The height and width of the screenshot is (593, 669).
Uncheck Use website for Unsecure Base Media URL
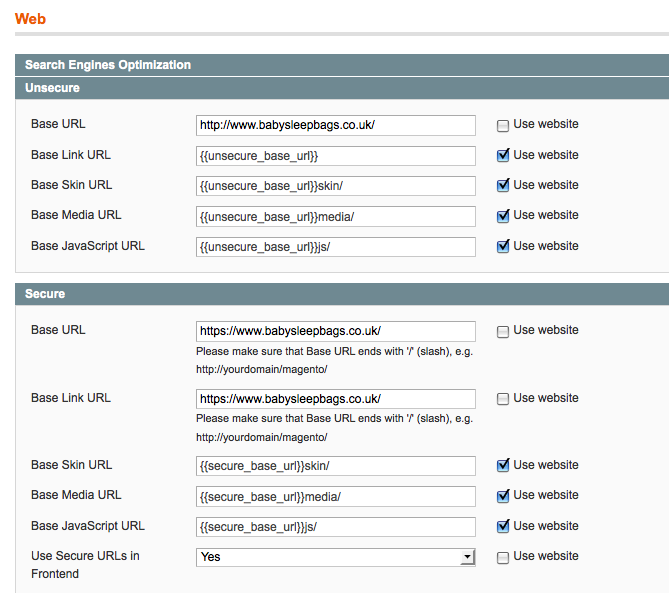pyautogui.click(x=503, y=216)
